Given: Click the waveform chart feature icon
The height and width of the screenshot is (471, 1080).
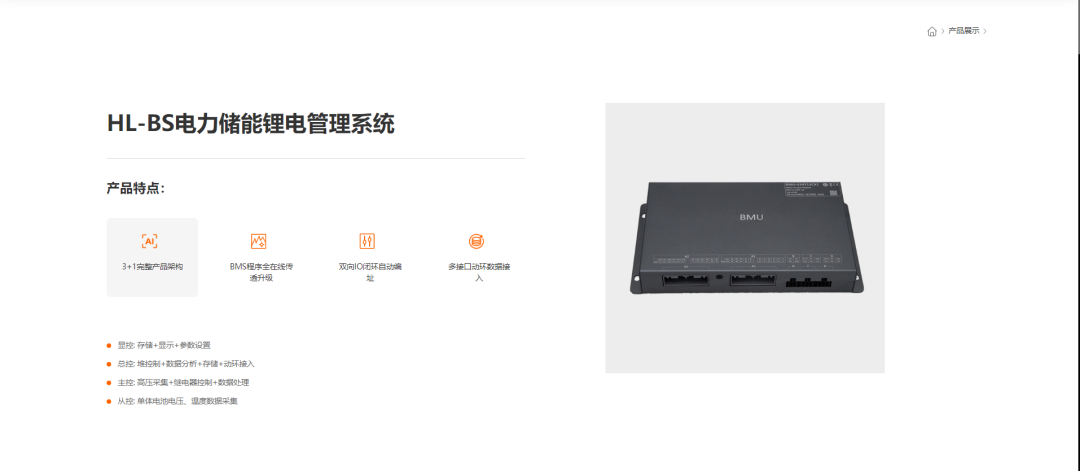Looking at the screenshot, I should (x=258, y=241).
